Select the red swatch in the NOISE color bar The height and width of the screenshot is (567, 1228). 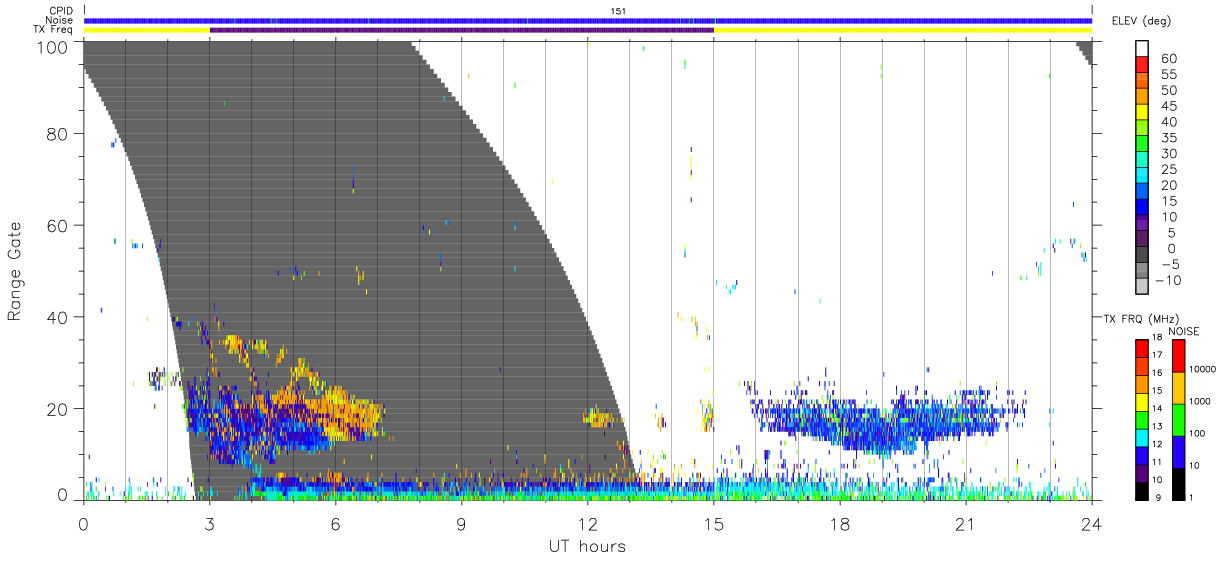(x=1177, y=356)
